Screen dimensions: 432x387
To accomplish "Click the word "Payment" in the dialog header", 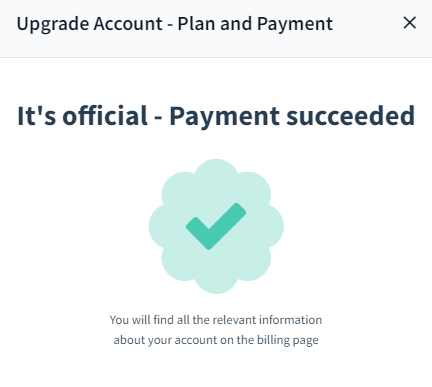I will [x=295, y=25].
